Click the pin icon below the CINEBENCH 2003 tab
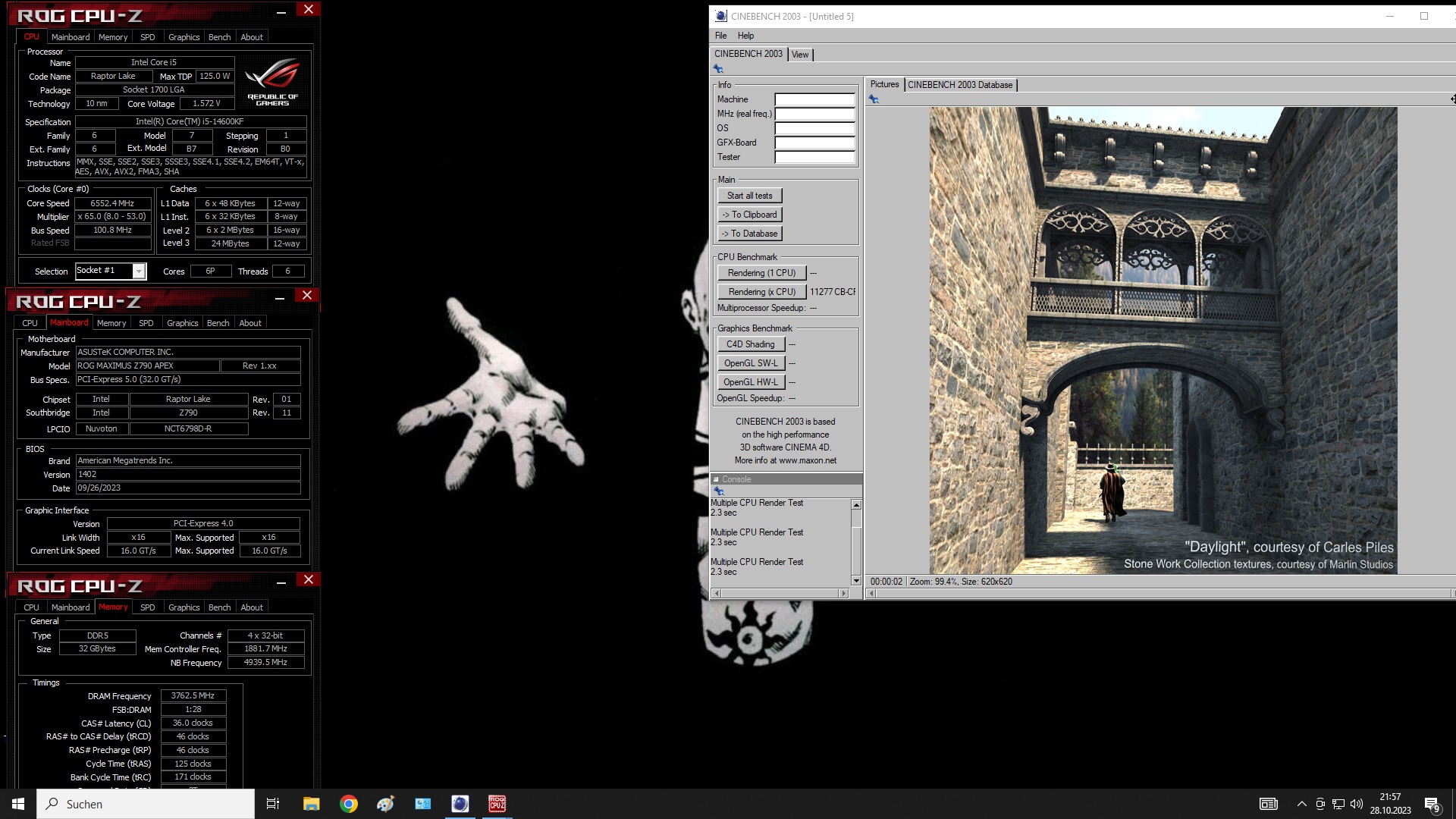 pyautogui.click(x=719, y=69)
